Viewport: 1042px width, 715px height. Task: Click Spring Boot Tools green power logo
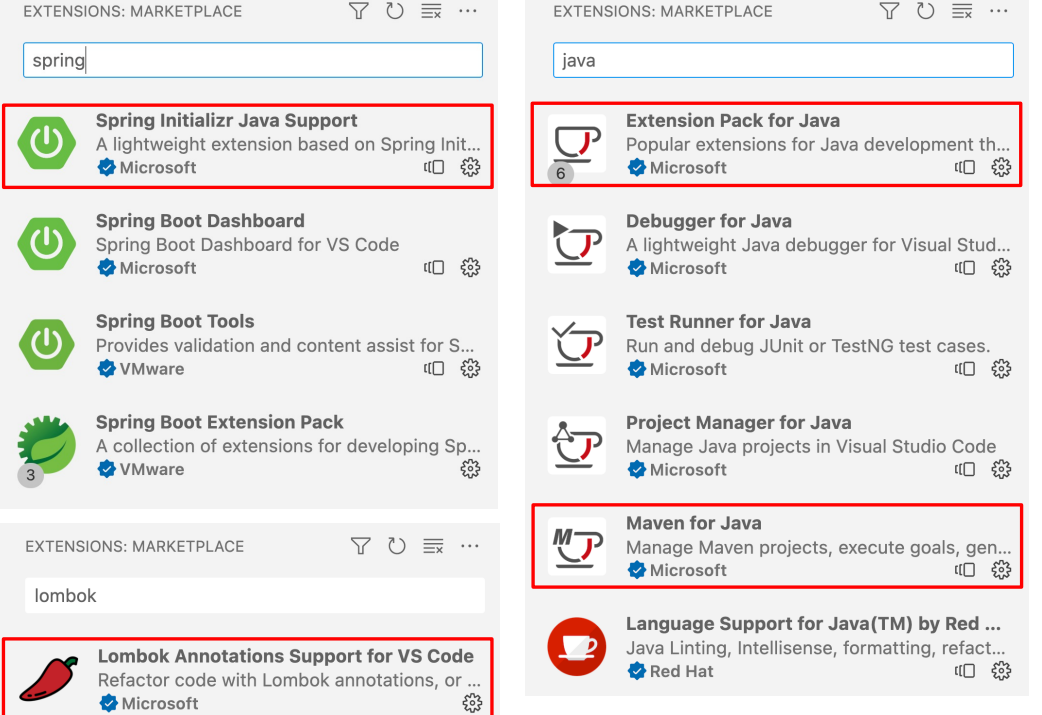point(47,344)
